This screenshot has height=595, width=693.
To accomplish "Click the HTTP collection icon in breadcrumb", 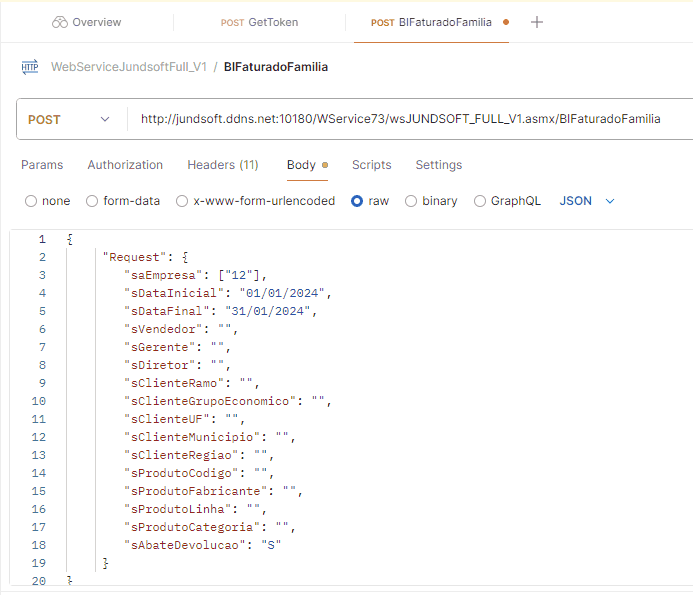I will coord(30,67).
